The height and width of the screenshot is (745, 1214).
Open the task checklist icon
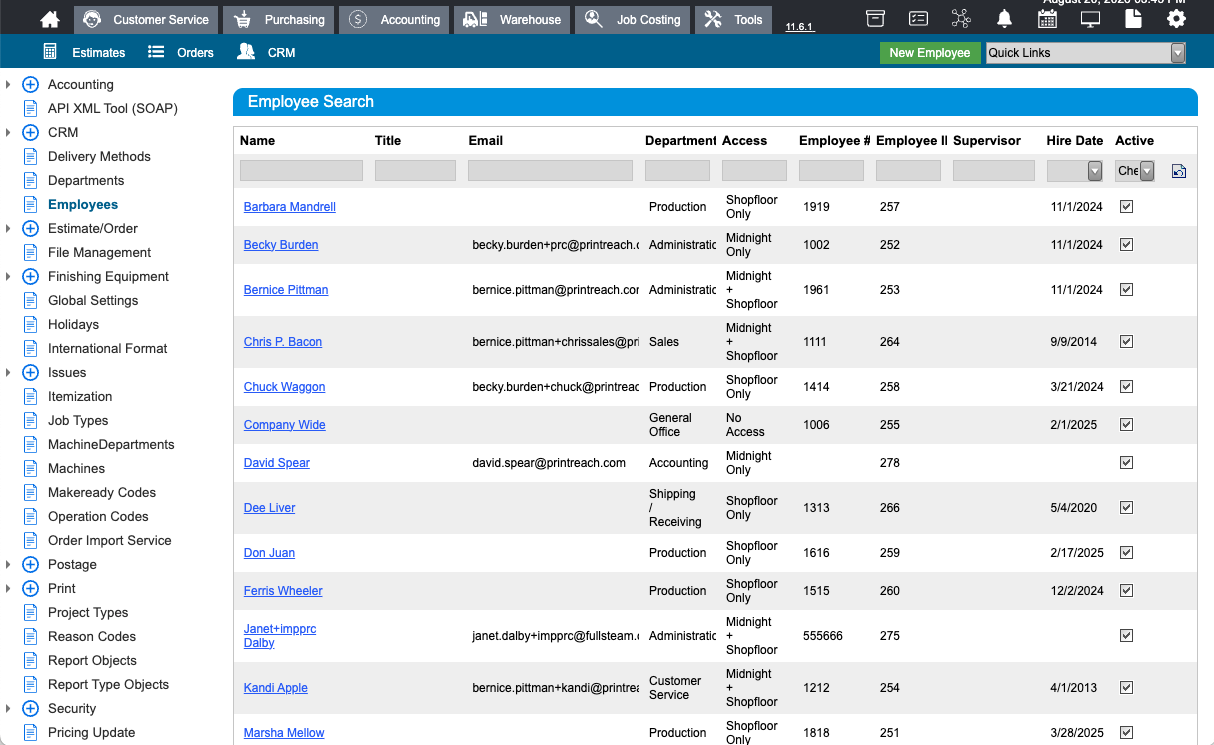918,19
